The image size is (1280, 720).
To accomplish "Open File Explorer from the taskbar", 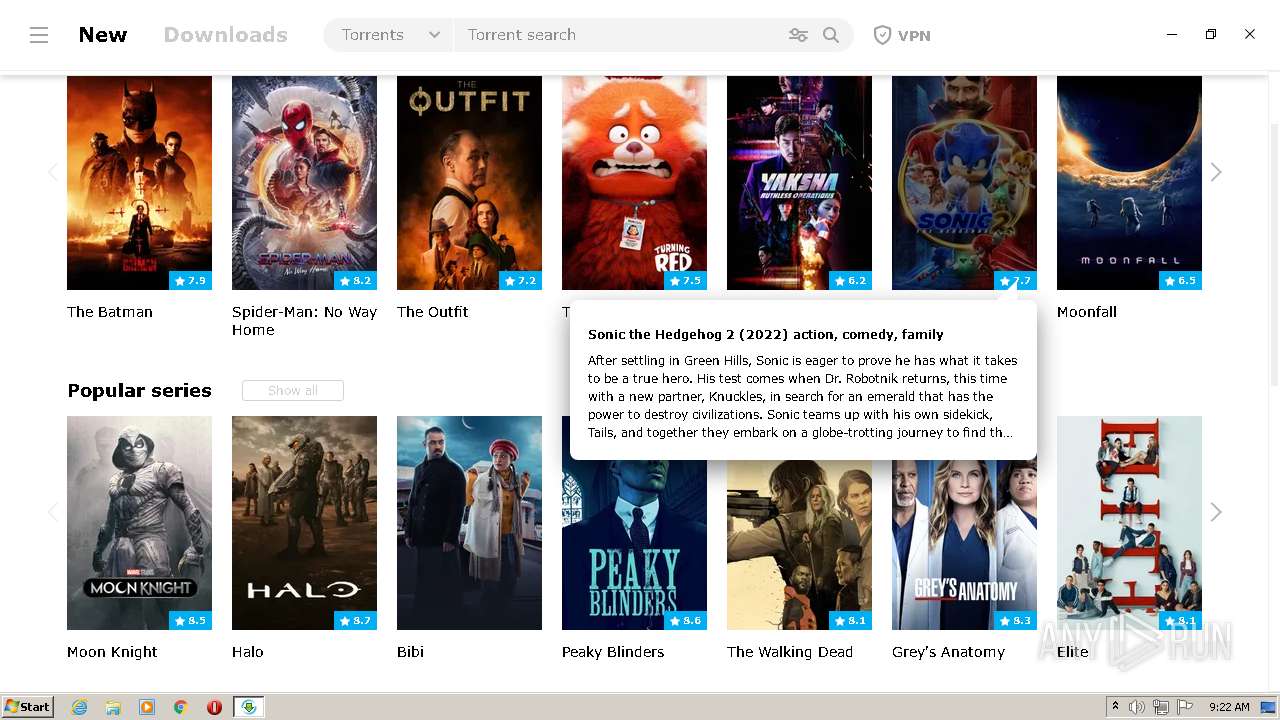I will (x=113, y=707).
